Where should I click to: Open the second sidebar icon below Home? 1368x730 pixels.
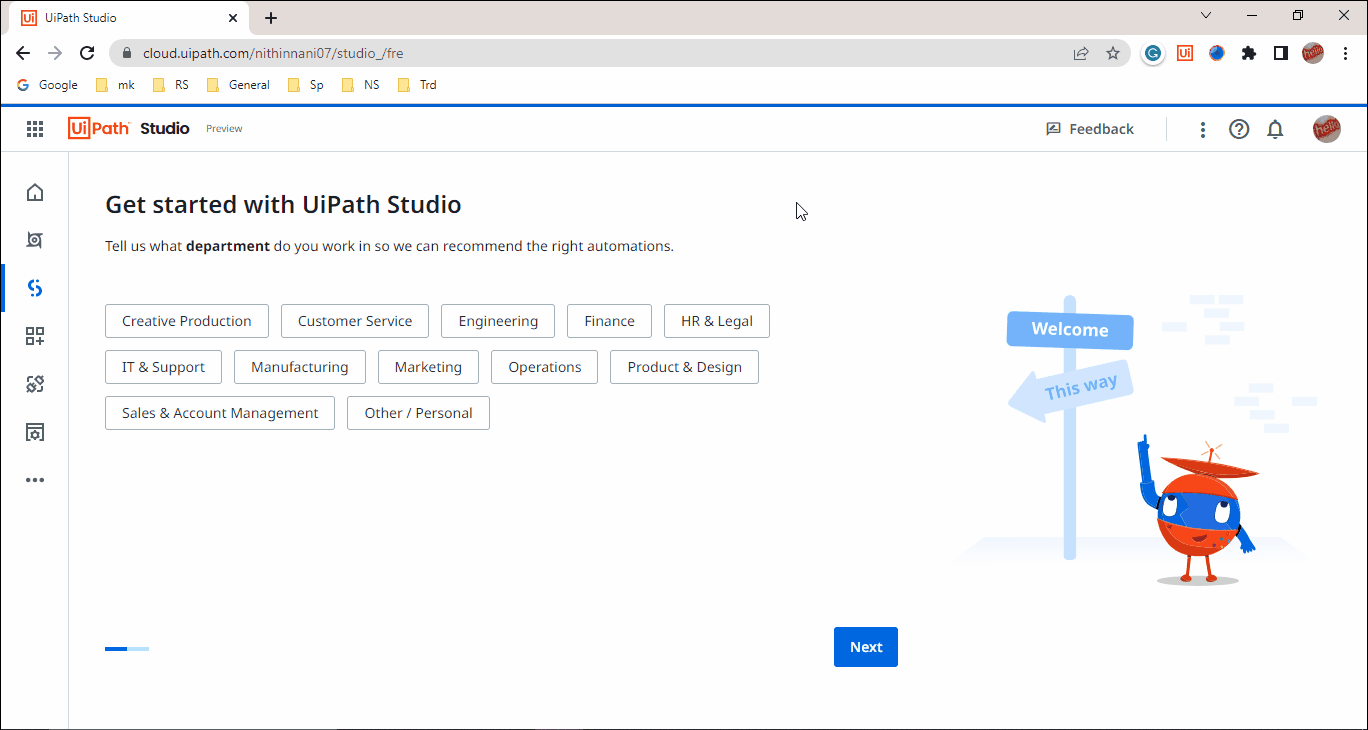pos(35,240)
